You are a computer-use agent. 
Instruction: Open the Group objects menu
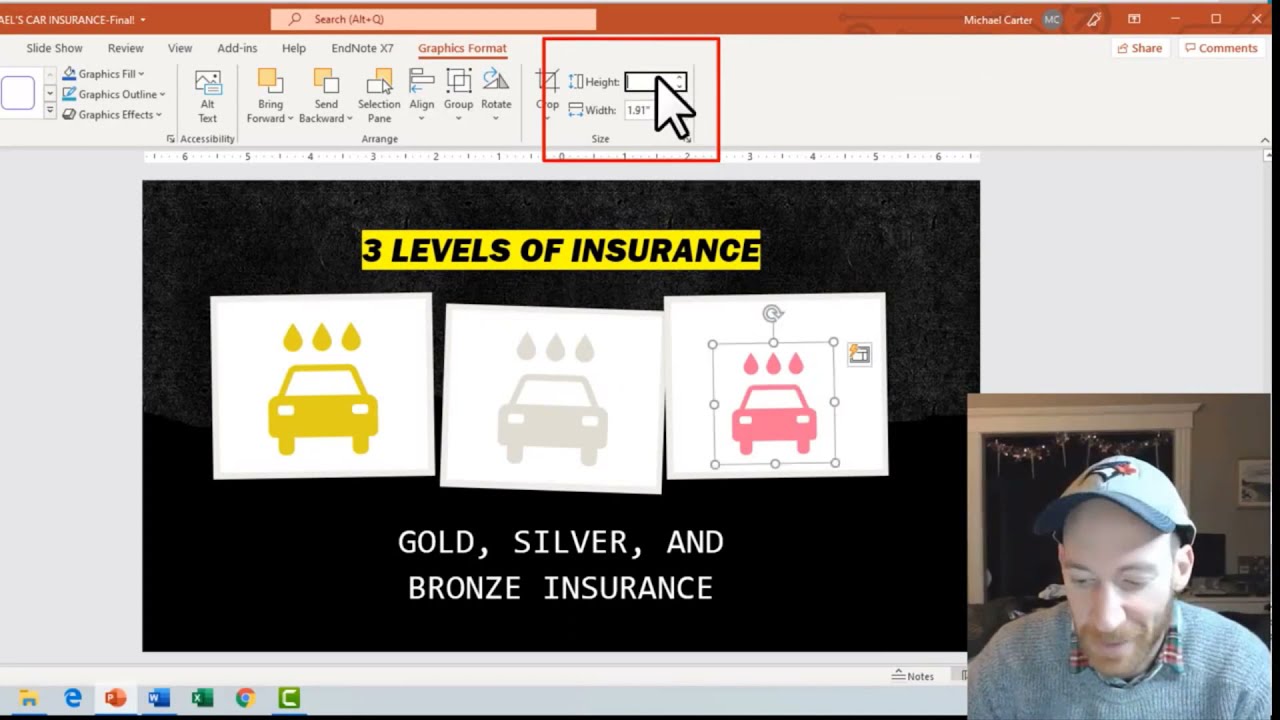coord(459,96)
